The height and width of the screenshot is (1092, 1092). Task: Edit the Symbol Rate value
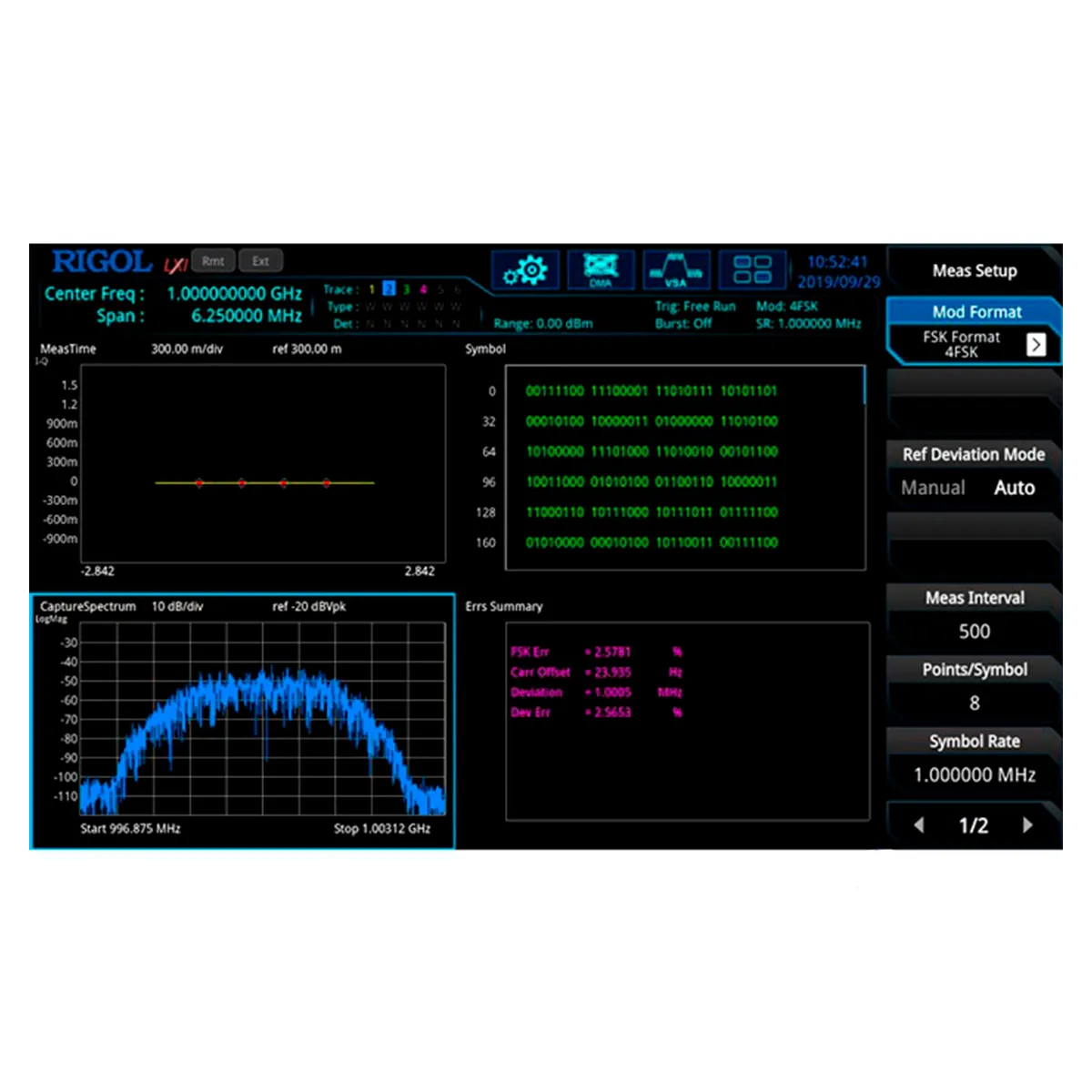974,774
